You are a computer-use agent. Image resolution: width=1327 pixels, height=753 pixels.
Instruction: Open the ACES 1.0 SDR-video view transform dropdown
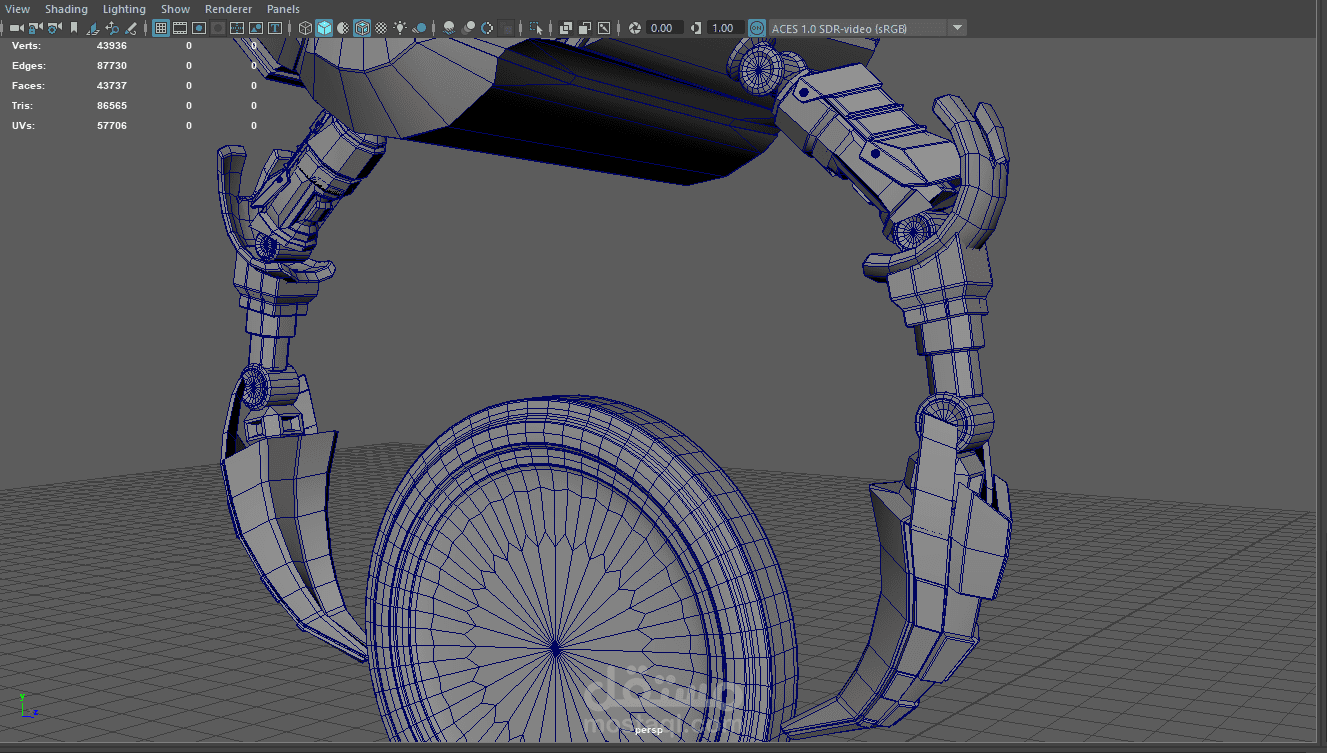point(957,28)
